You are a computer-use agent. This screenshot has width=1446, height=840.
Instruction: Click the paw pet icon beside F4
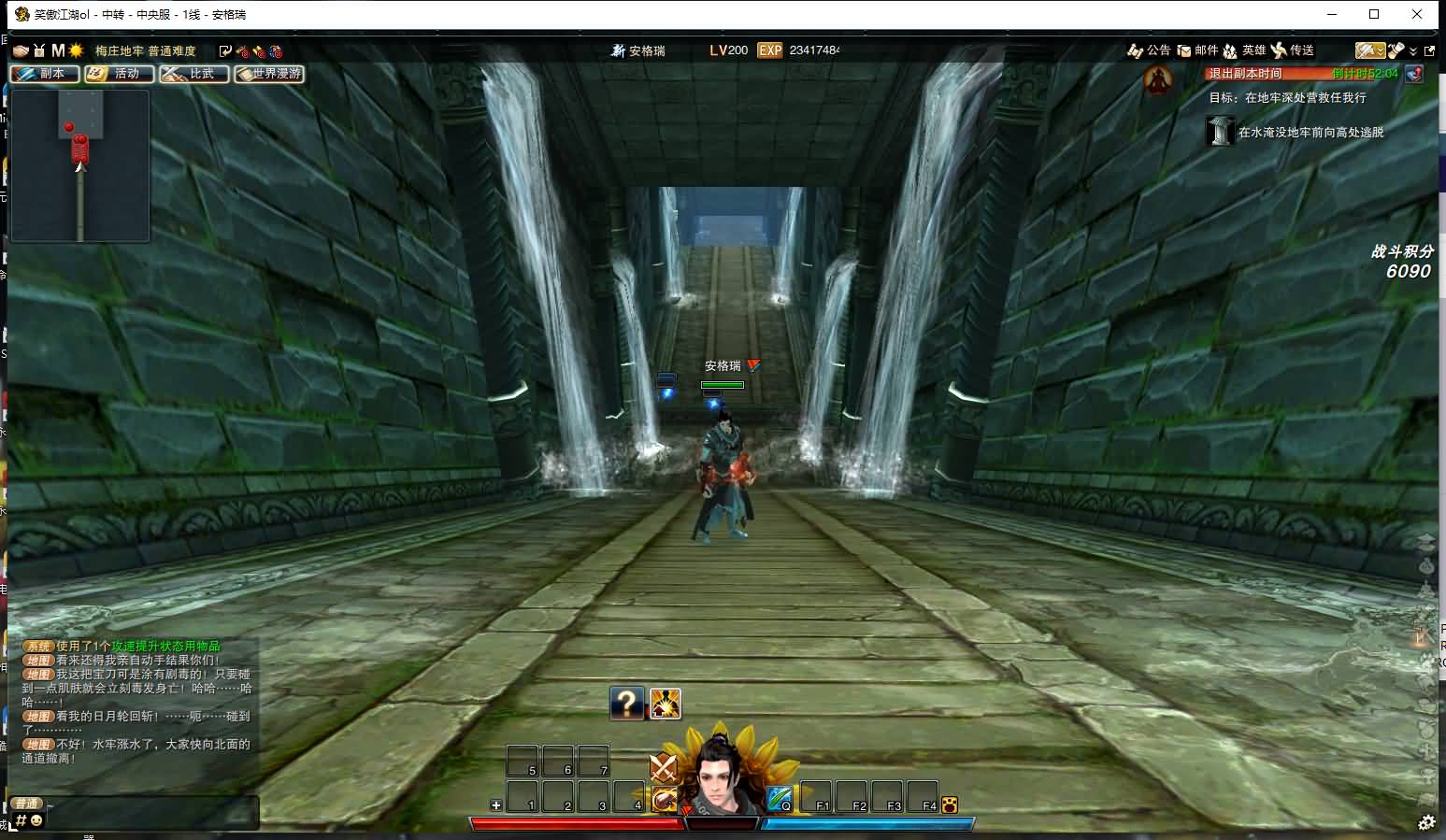pyautogui.click(x=950, y=804)
